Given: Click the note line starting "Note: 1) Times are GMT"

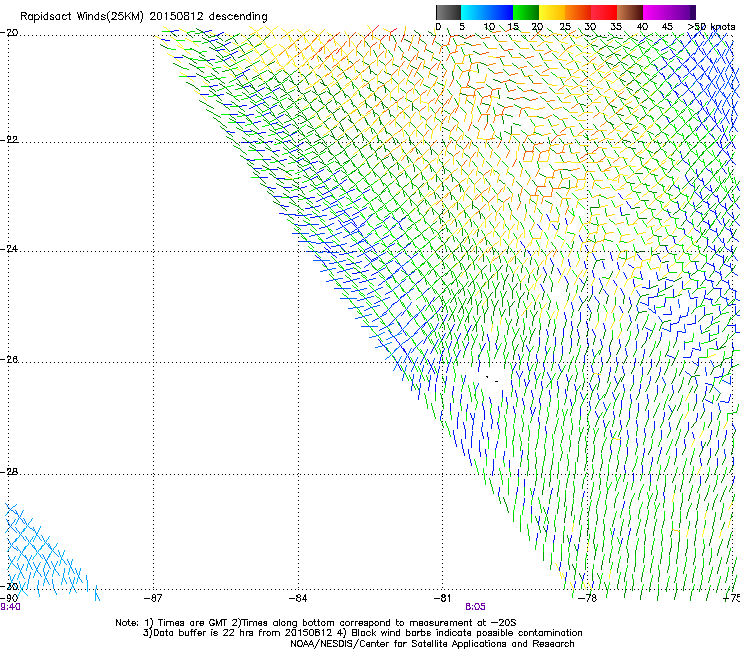Looking at the screenshot, I should coord(316,623).
